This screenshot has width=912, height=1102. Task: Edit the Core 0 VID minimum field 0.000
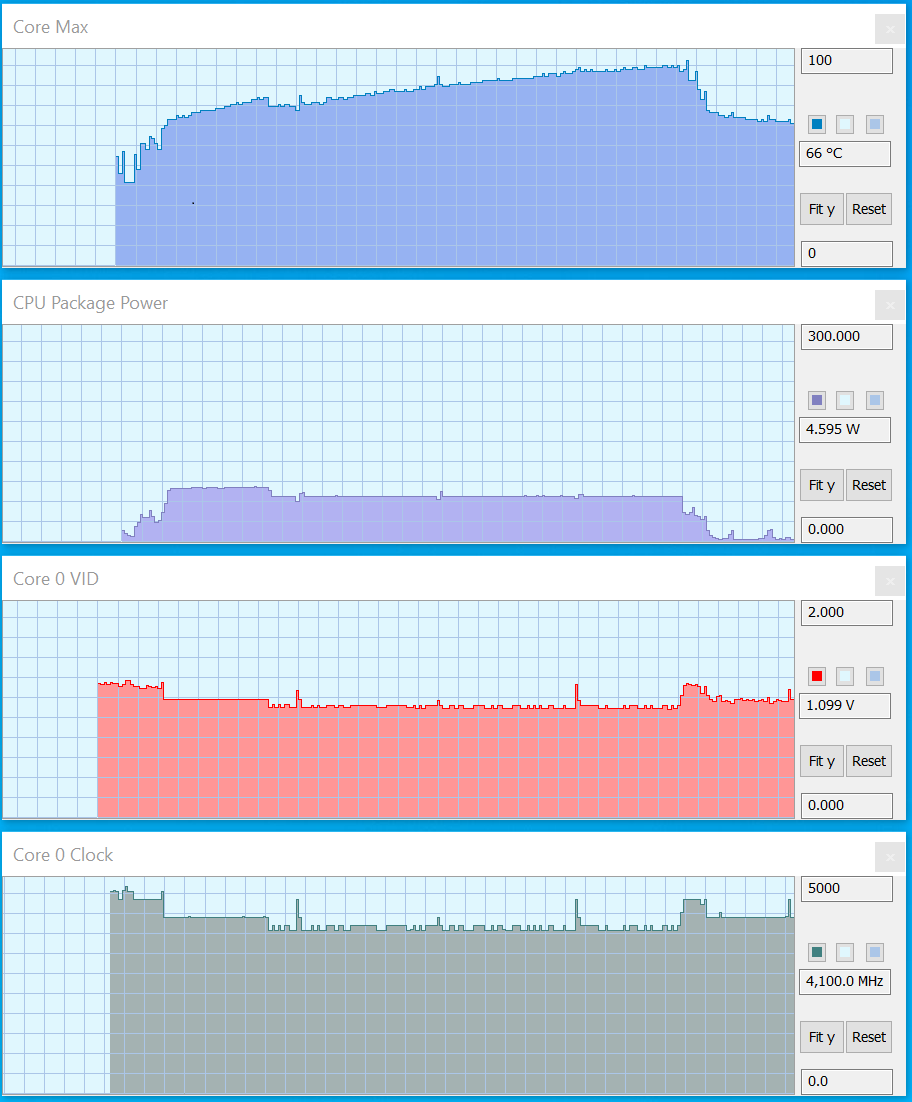click(x=847, y=805)
